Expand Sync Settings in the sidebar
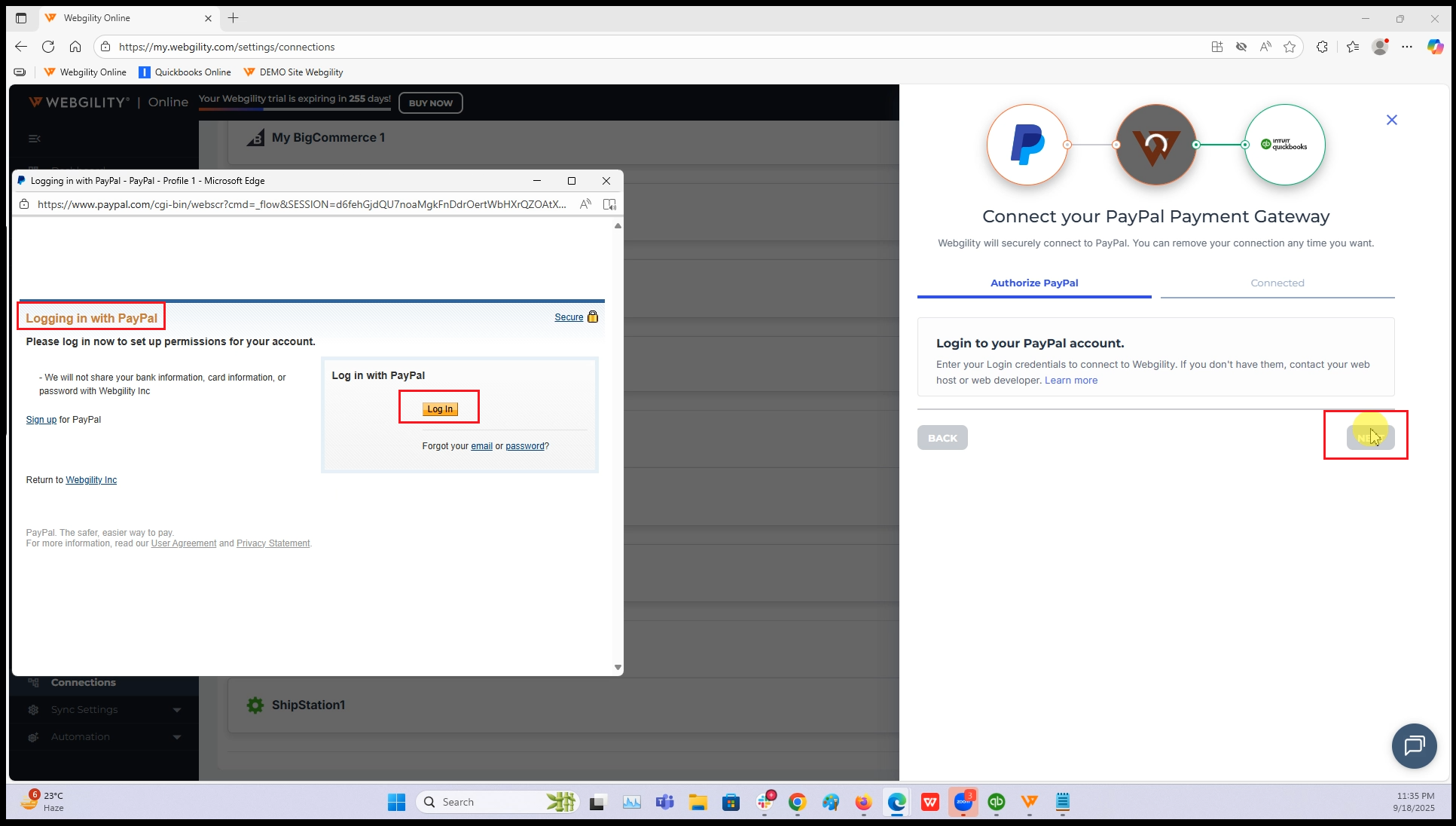Viewport: 1456px width, 826px height. pos(104,710)
